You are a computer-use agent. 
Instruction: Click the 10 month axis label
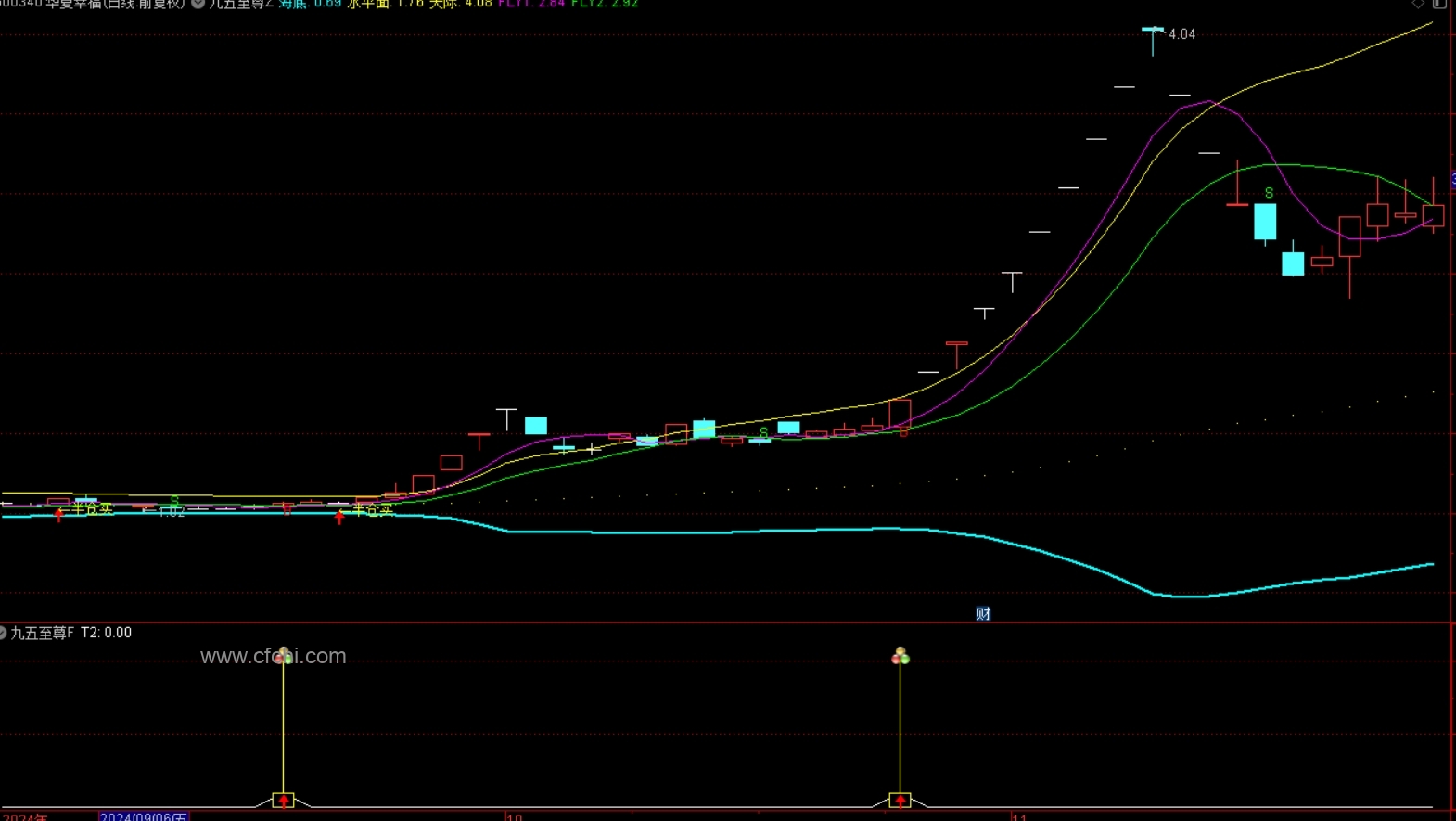click(x=515, y=816)
